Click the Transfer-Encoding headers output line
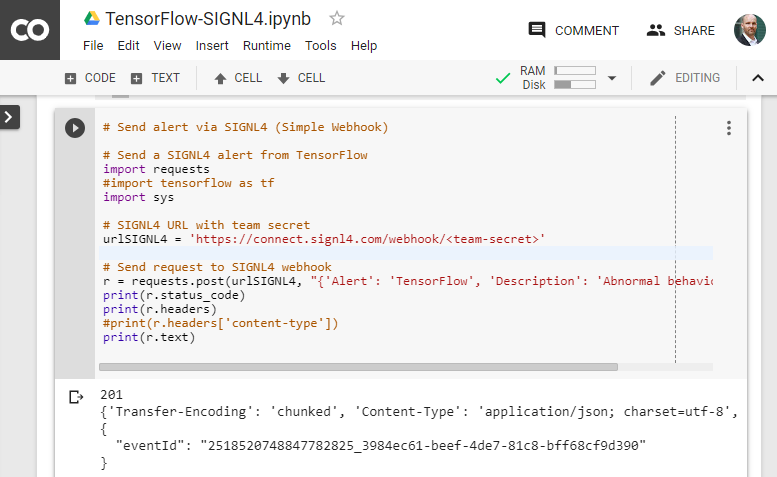The width and height of the screenshot is (777, 477). point(419,412)
